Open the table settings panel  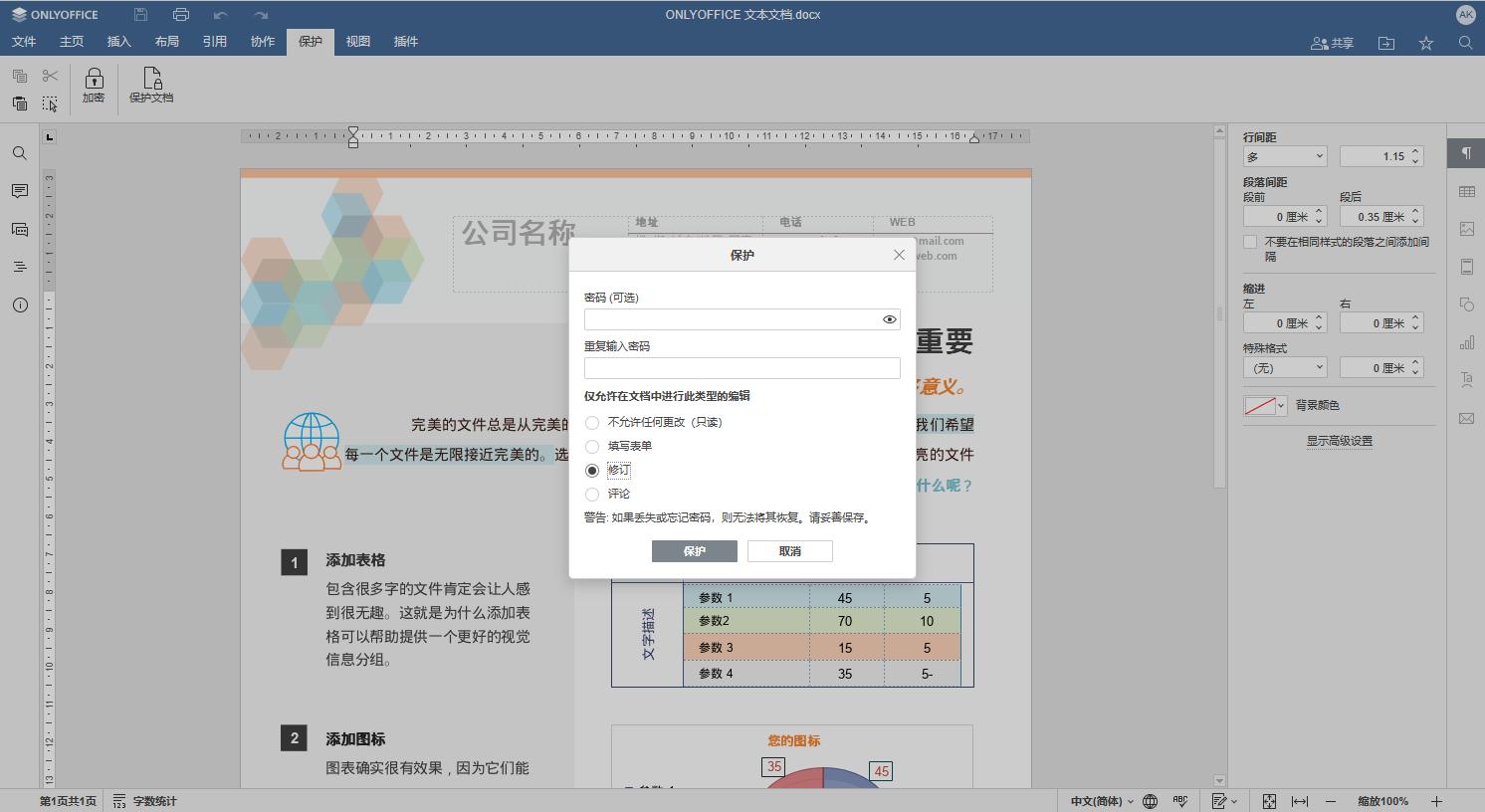click(1466, 191)
